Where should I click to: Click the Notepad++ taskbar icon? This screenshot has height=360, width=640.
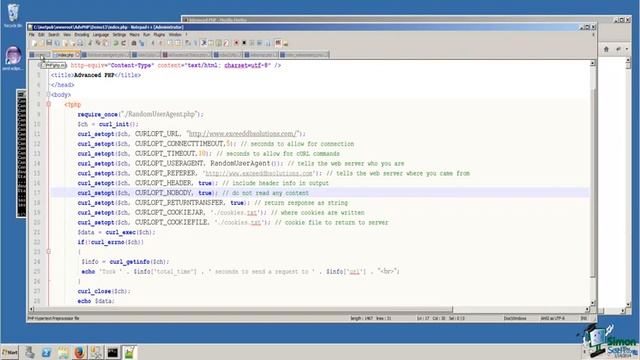pos(129,352)
